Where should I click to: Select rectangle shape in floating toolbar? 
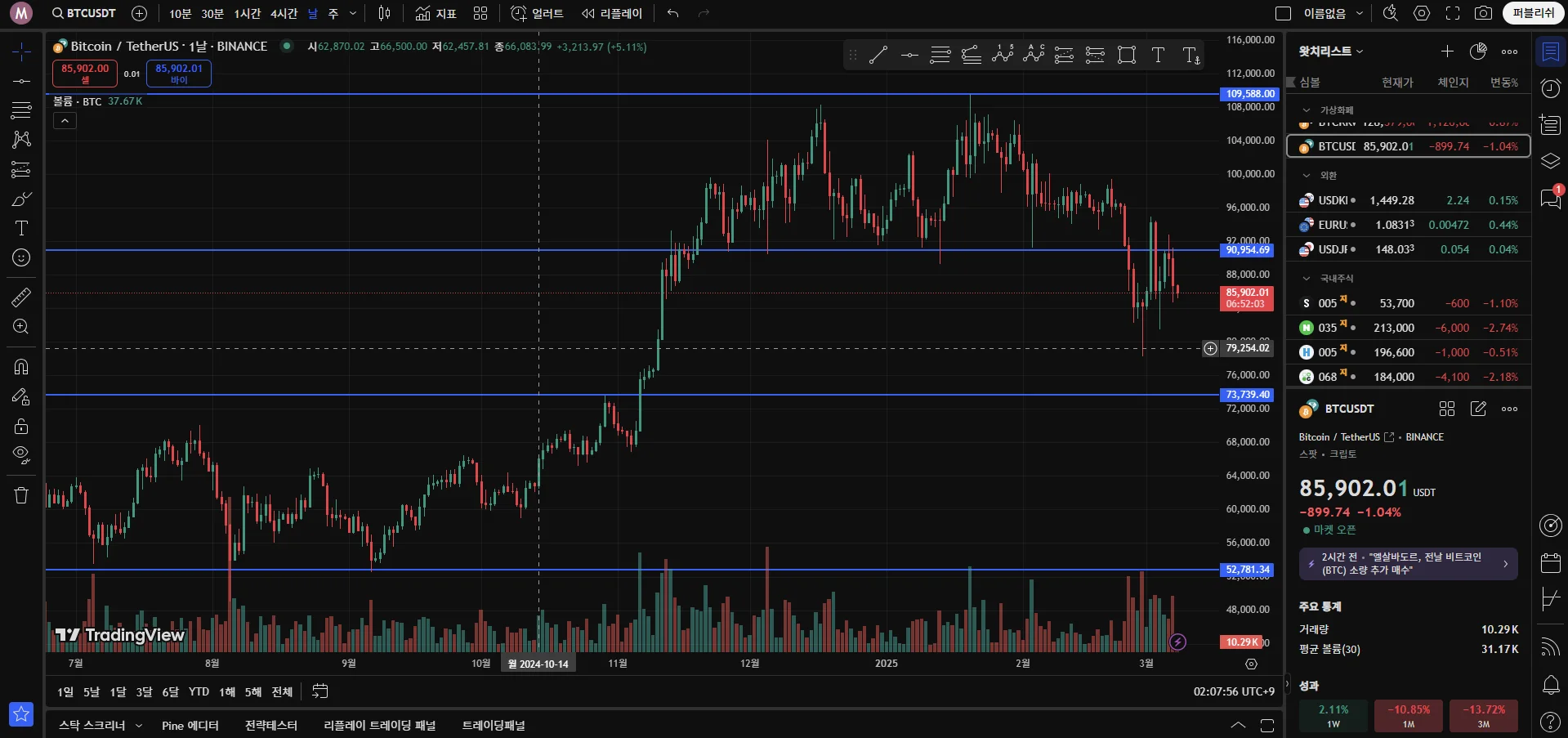tap(1127, 56)
